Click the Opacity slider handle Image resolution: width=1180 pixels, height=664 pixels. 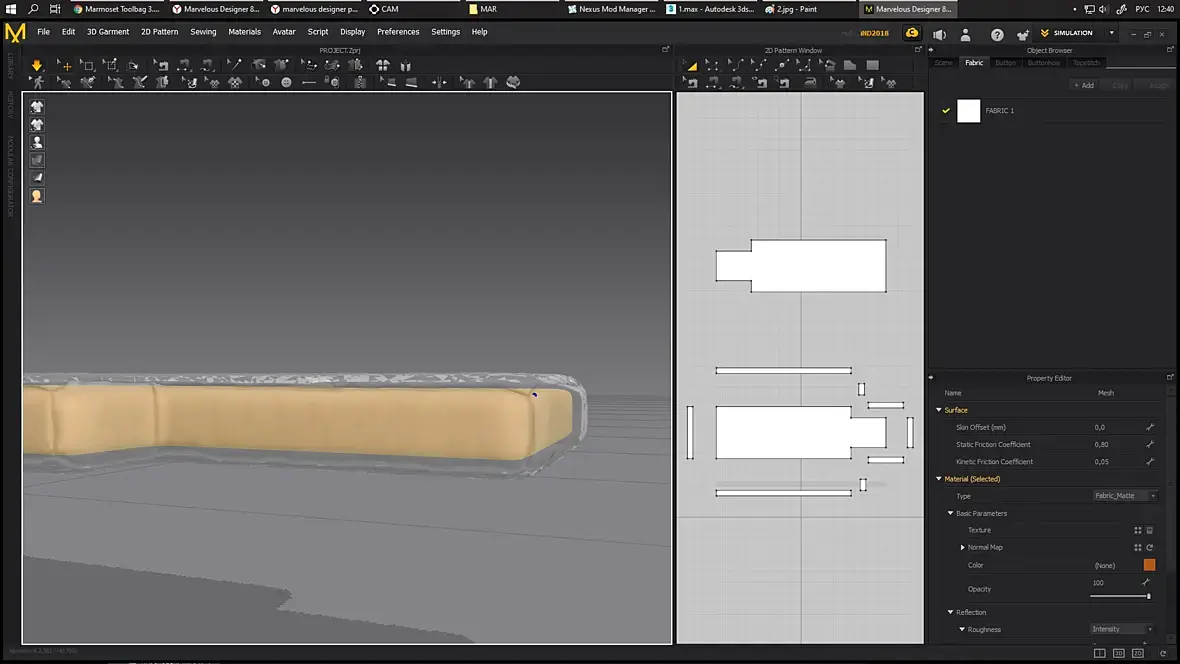coord(1148,596)
